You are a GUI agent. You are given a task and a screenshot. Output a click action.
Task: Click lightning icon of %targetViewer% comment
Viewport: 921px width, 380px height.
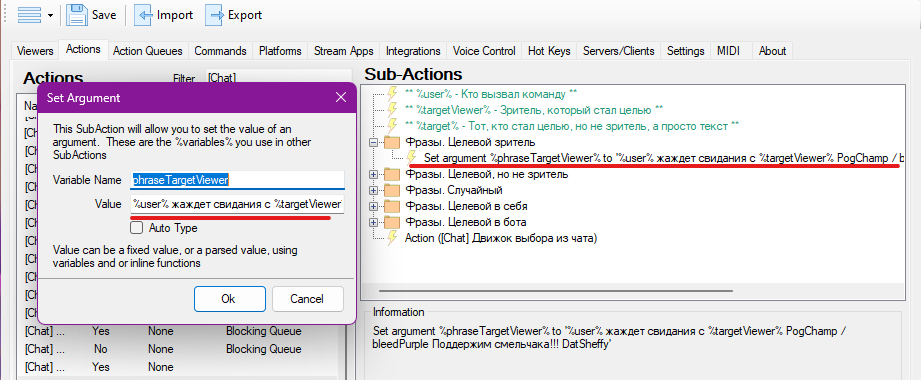[x=392, y=110]
